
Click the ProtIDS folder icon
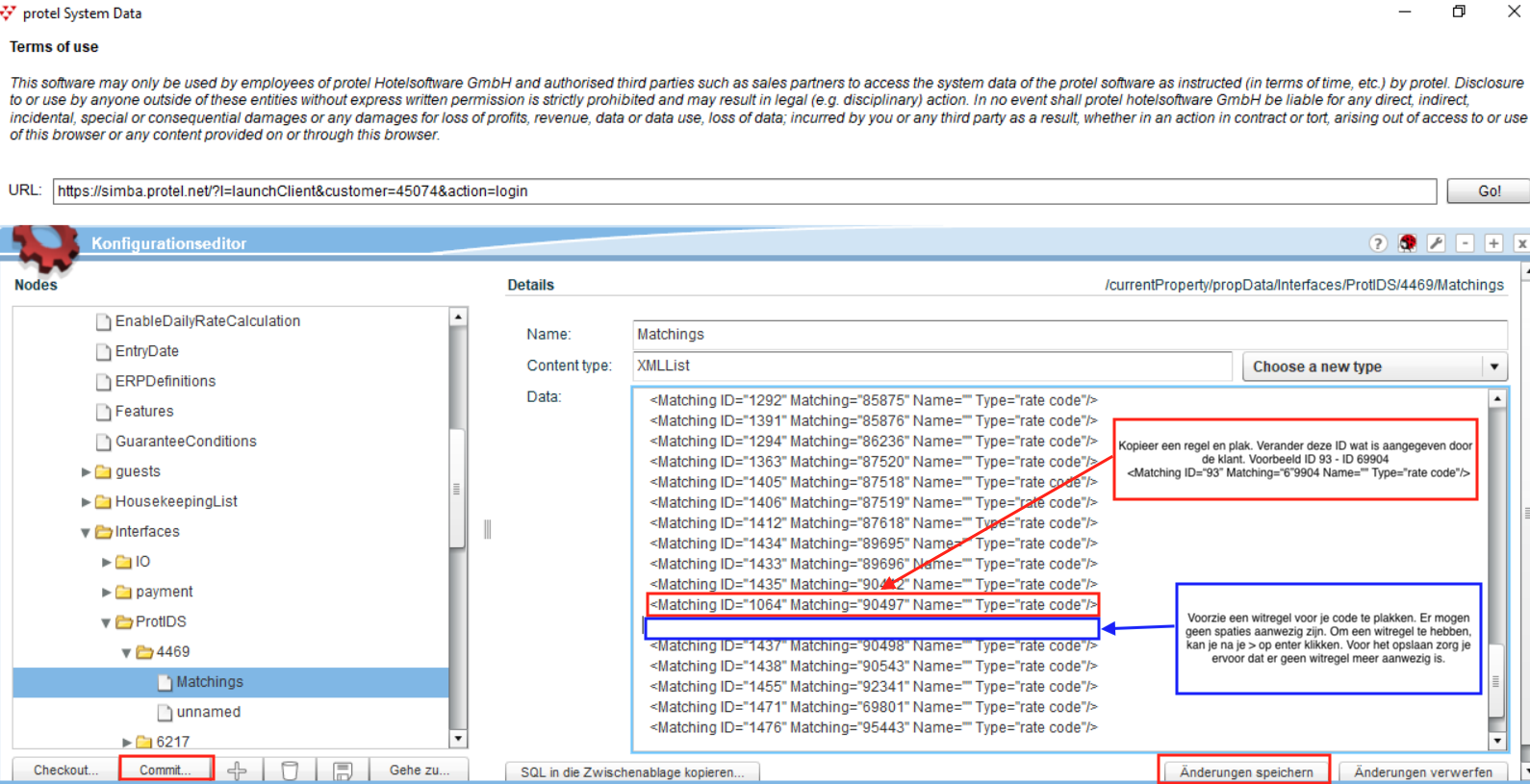point(124,621)
